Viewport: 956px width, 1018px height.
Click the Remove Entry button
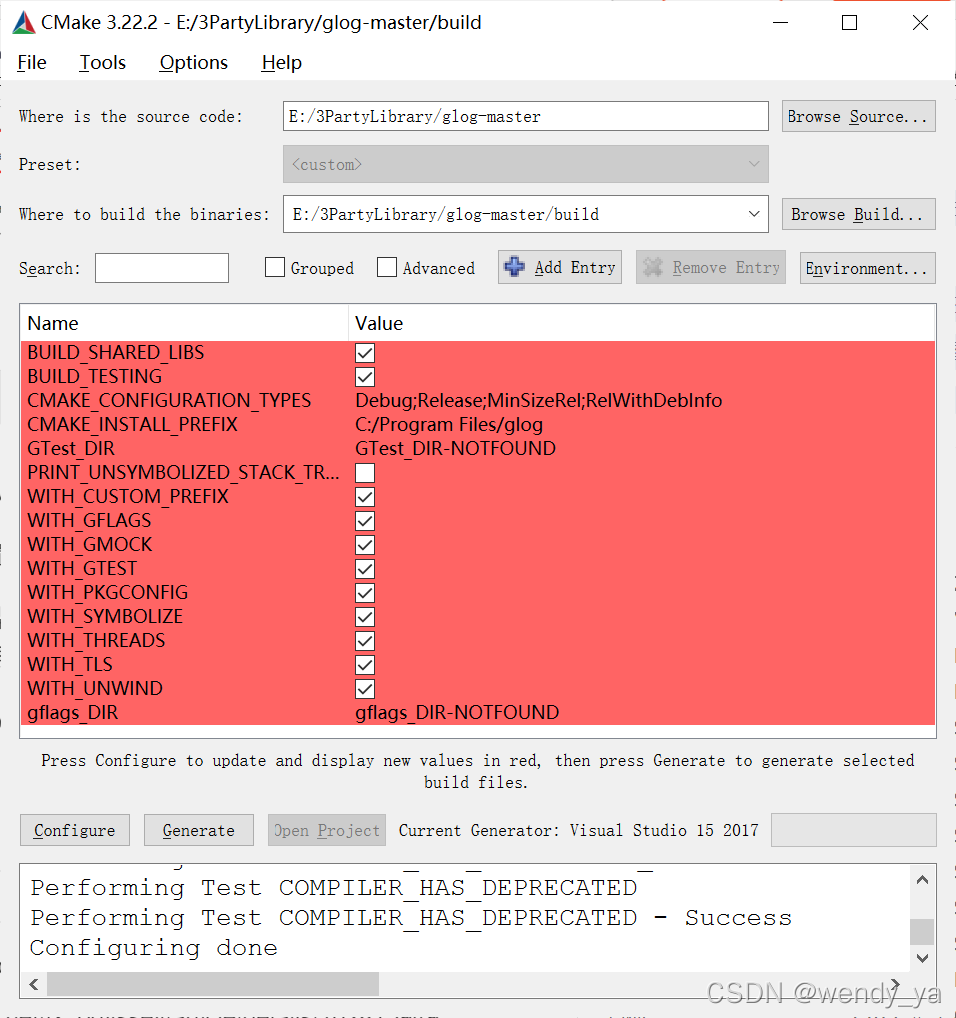point(711,267)
